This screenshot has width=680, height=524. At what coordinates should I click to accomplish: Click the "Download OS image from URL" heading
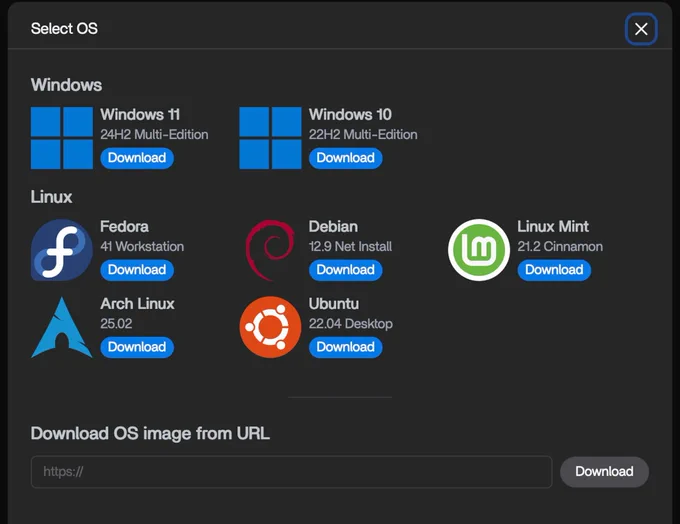[x=150, y=433]
